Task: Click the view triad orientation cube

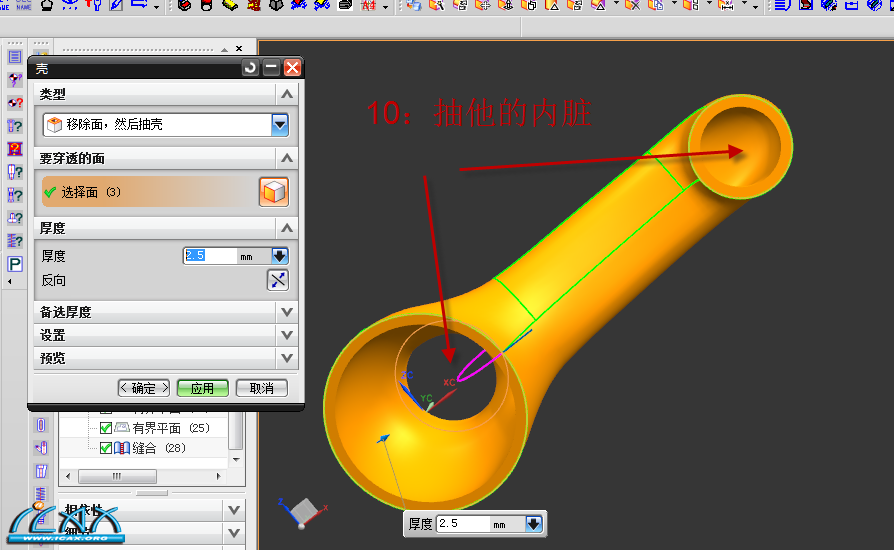Action: click(x=301, y=512)
